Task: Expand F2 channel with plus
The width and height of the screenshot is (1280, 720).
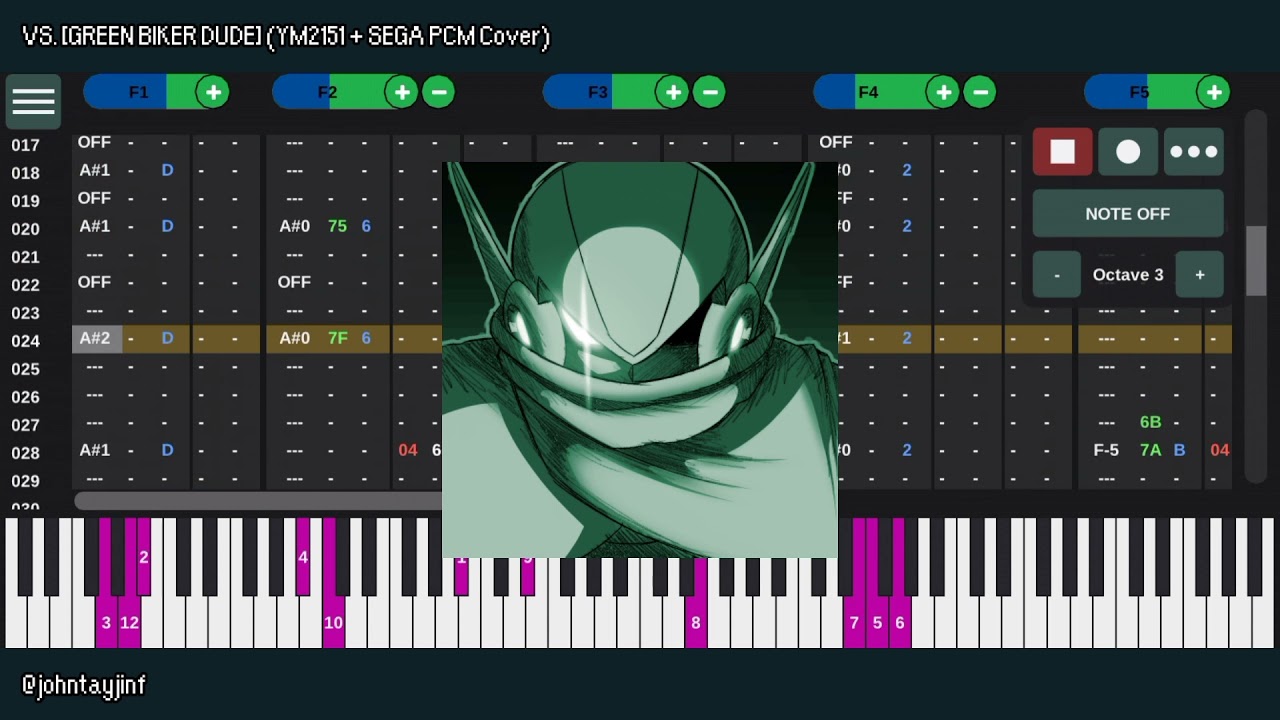Action: 402,93
